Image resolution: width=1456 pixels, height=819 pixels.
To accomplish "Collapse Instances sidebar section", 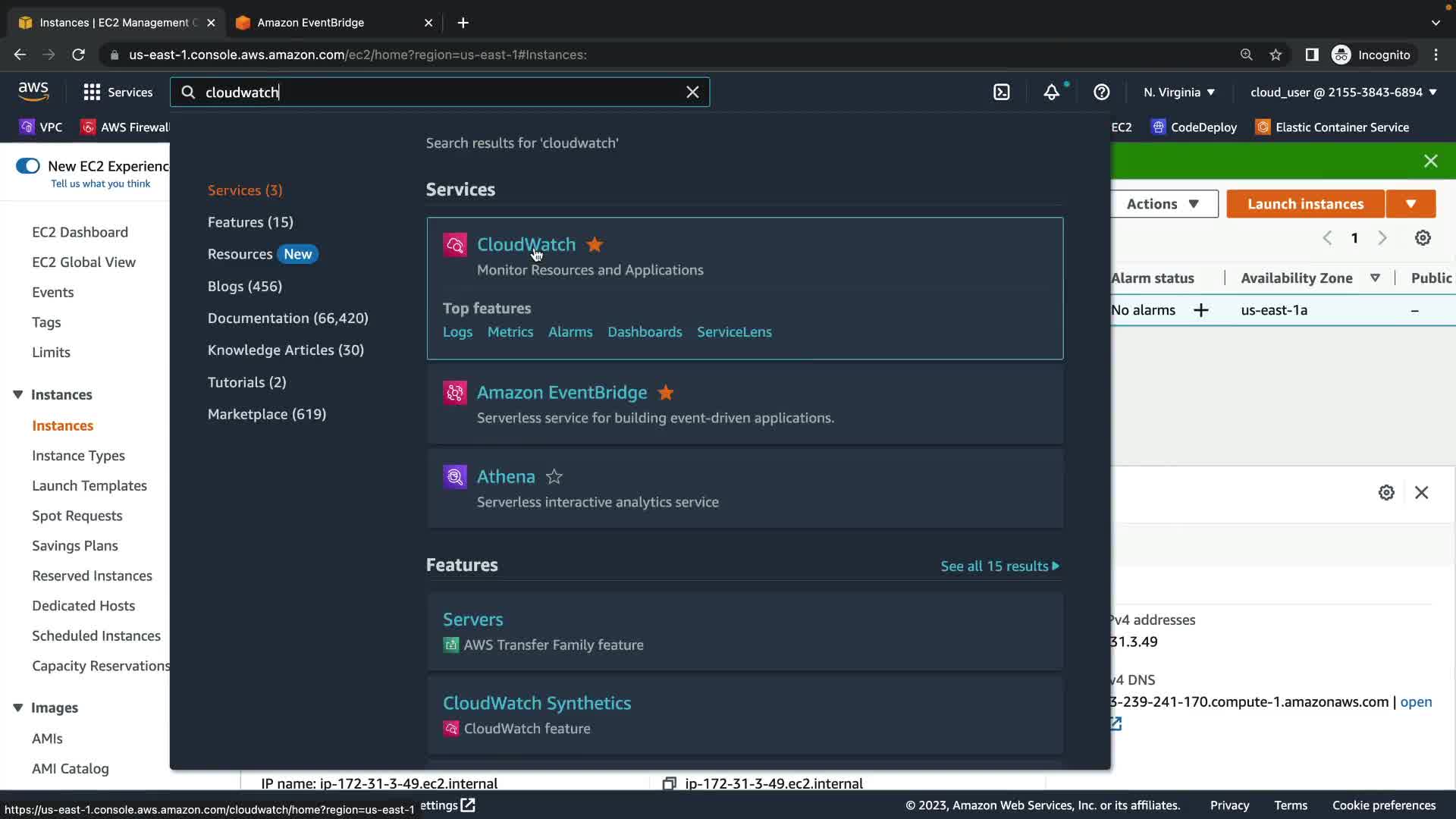I will pos(18,394).
